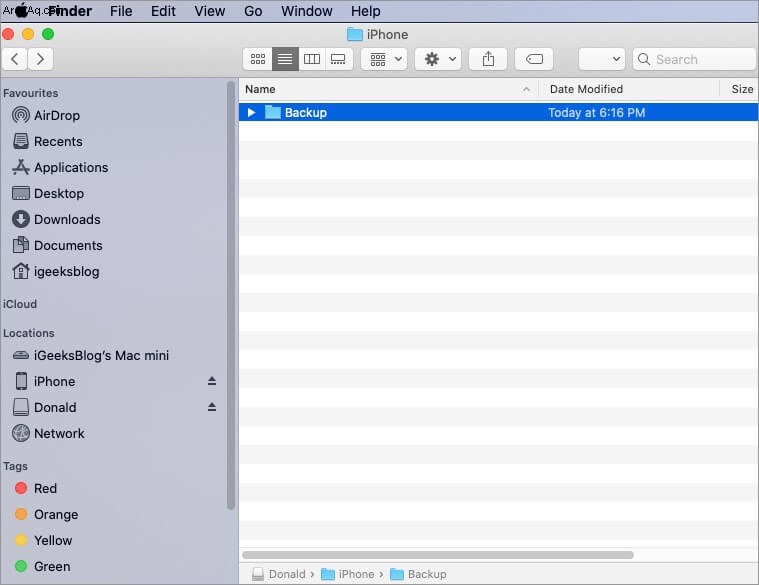The height and width of the screenshot is (585, 759).
Task: Click the Today at 6:16 PM date cell
Action: 596,113
